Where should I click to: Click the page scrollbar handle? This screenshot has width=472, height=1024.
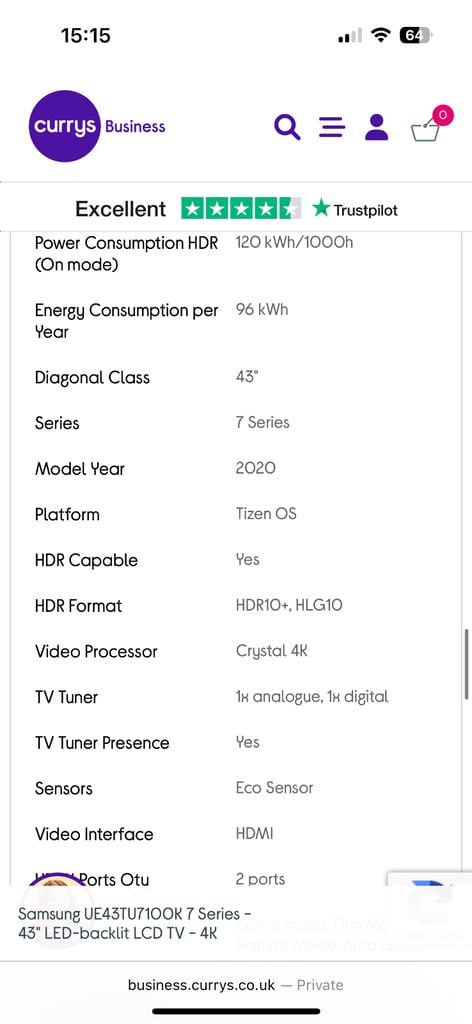(x=467, y=664)
